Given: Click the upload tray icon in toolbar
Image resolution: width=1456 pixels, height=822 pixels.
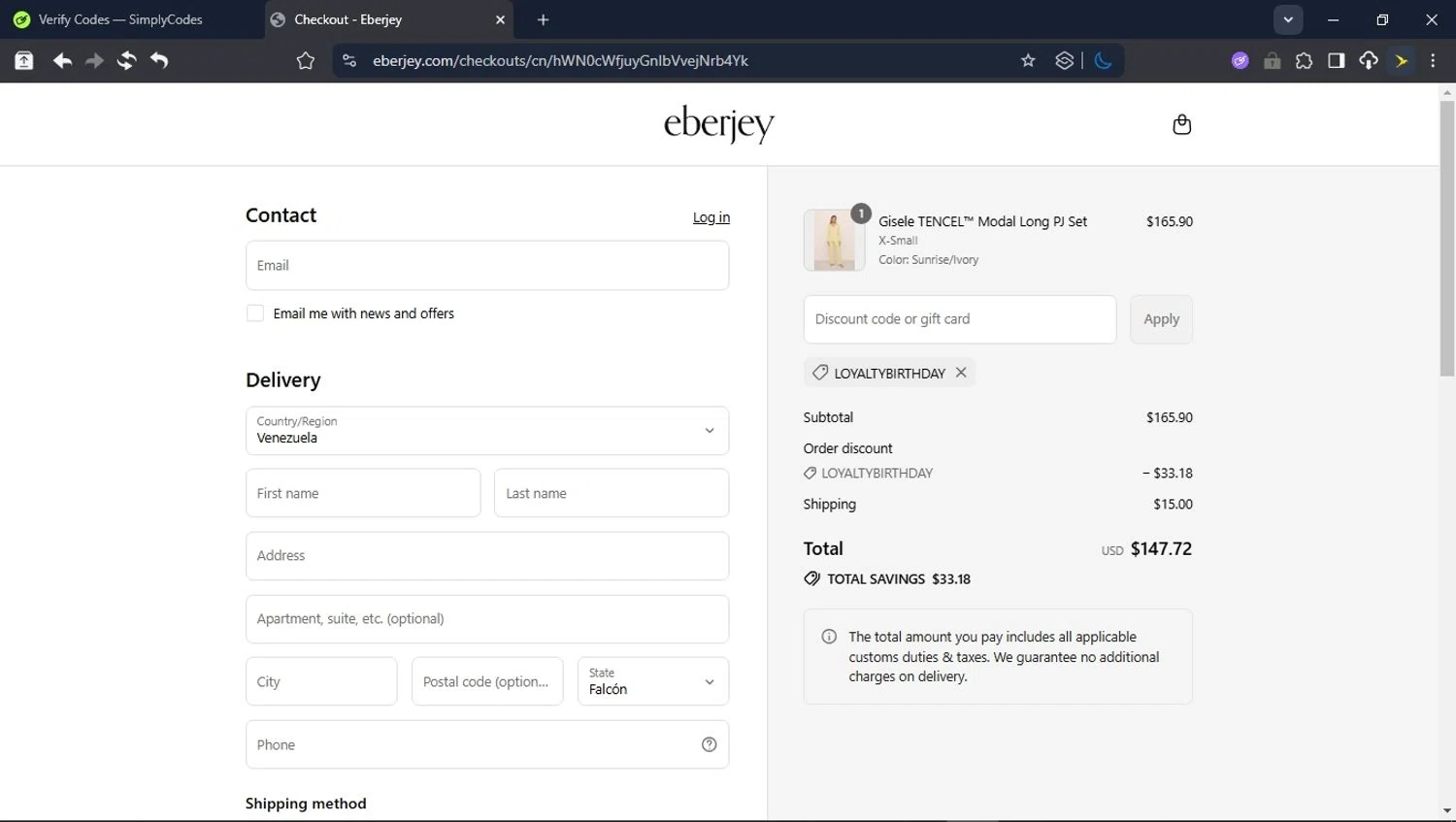Looking at the screenshot, I should (24, 60).
